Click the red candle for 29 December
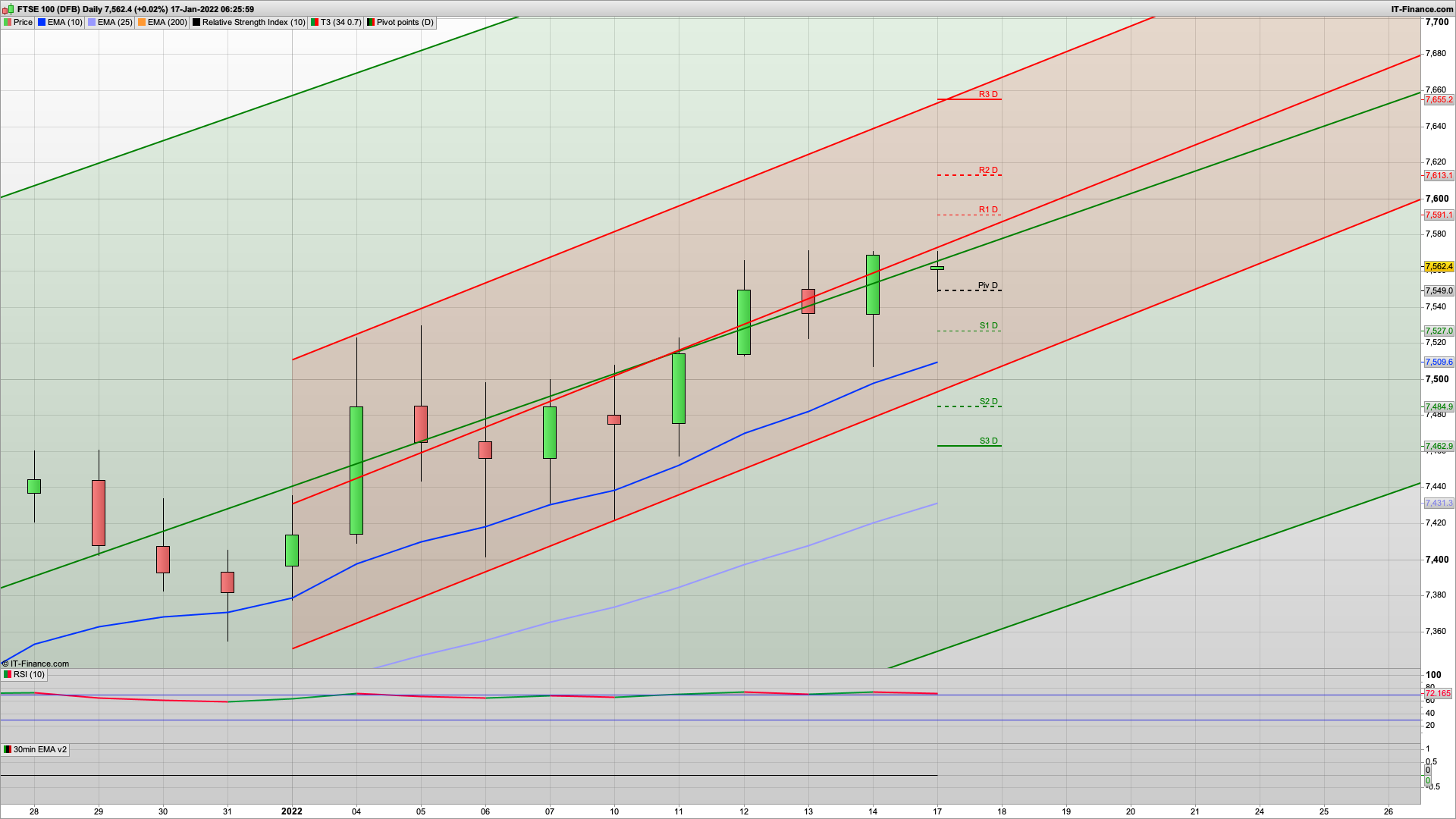 99,513
